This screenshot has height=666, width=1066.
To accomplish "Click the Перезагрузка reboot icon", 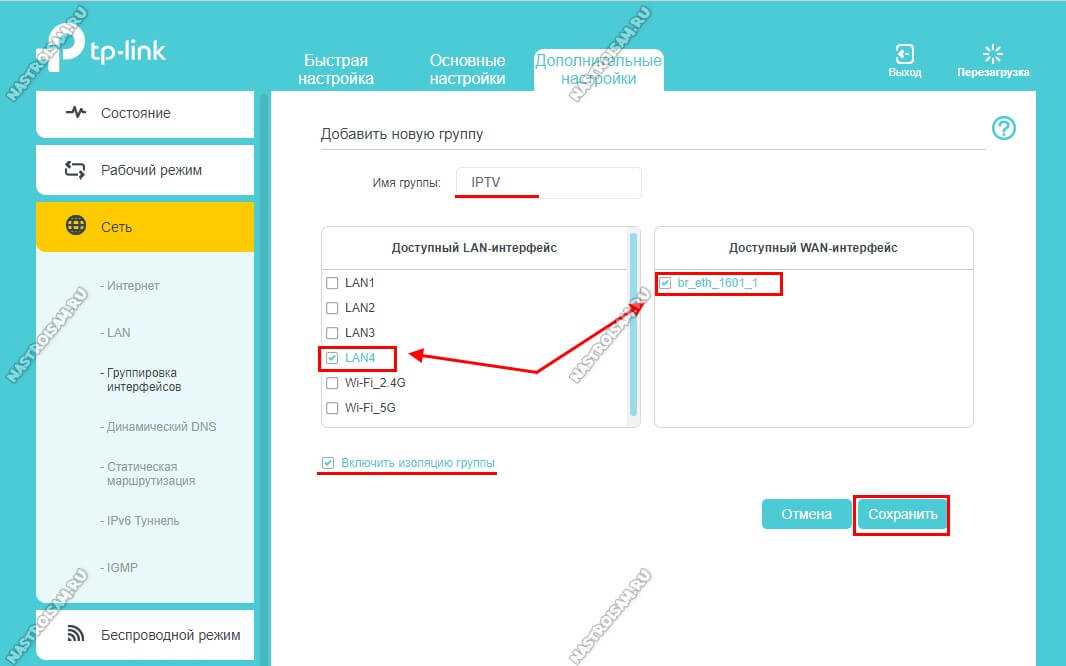I will pyautogui.click(x=992, y=54).
